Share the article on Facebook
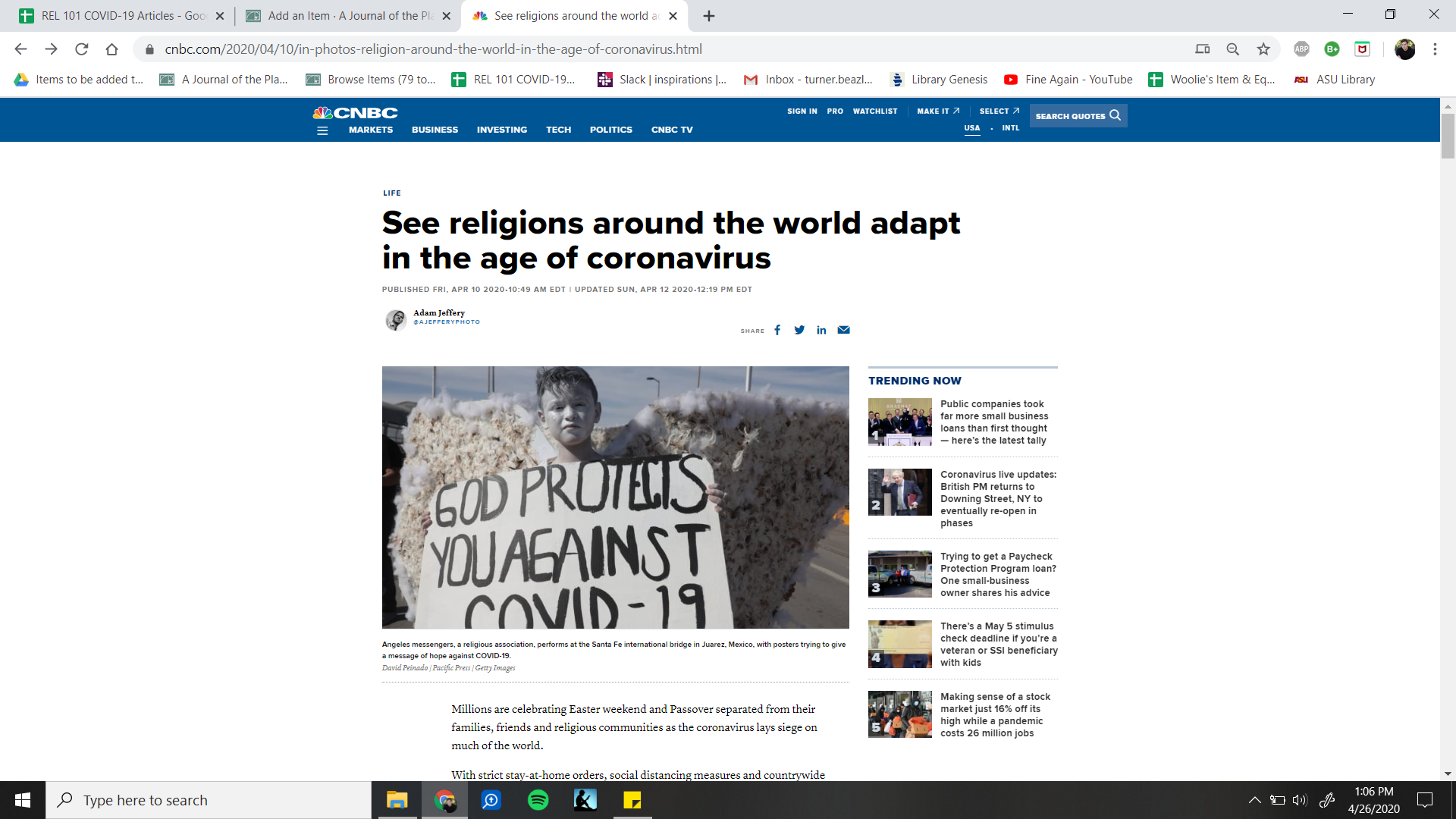 (x=777, y=330)
